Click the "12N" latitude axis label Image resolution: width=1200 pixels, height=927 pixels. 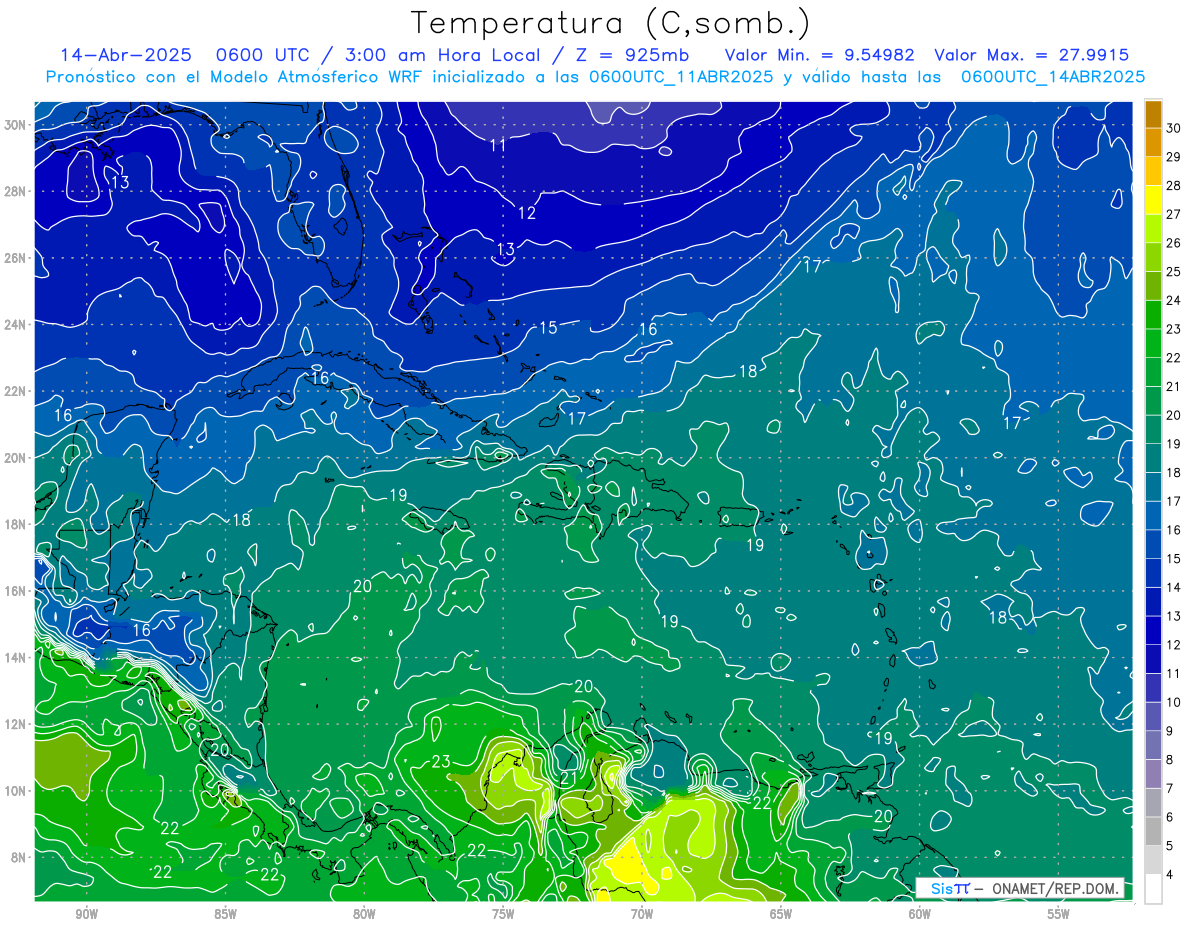click(15, 724)
